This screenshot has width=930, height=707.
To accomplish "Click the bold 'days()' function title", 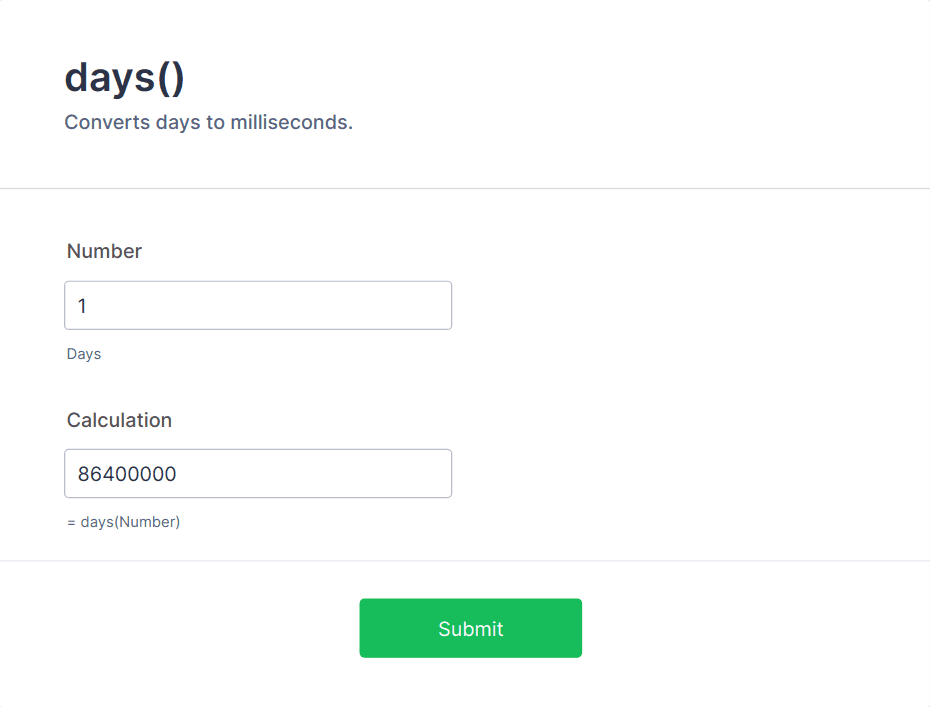I will pyautogui.click(x=124, y=77).
